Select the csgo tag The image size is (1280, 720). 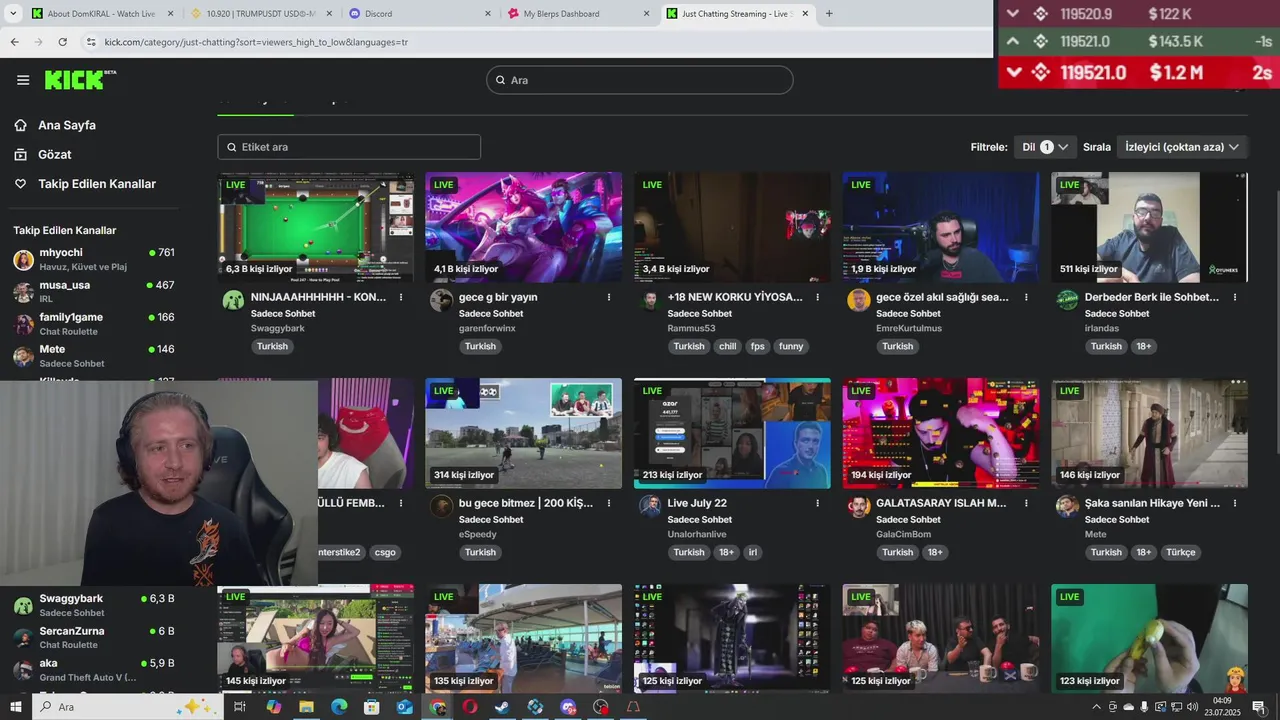point(385,552)
